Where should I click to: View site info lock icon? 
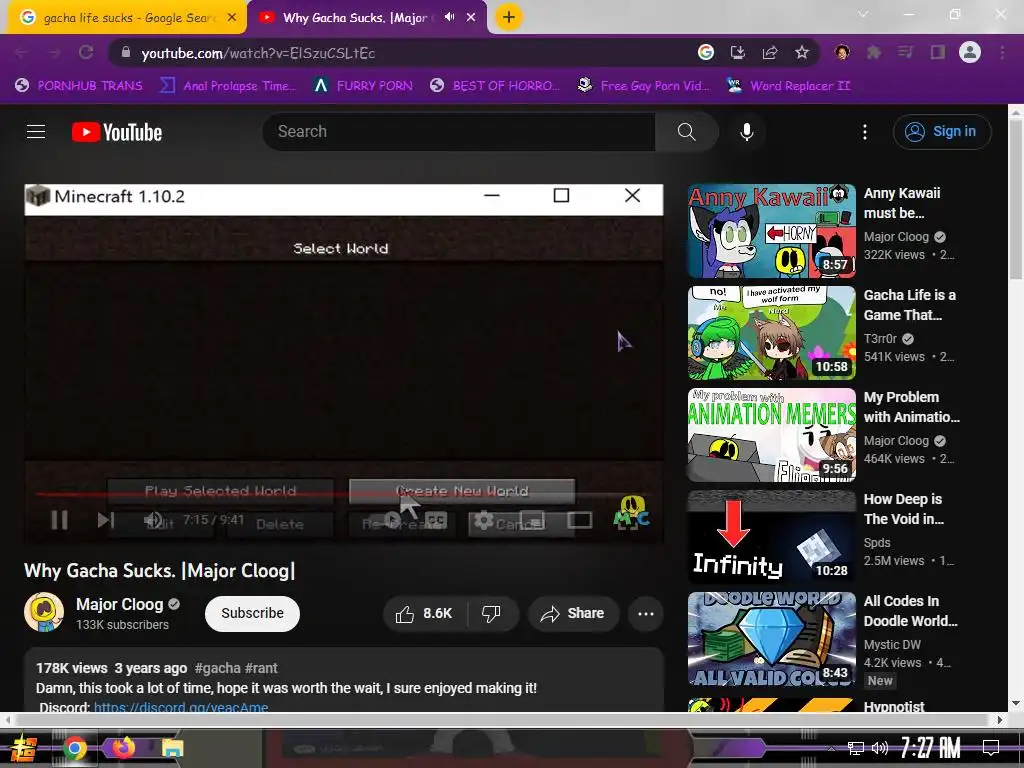coord(125,53)
